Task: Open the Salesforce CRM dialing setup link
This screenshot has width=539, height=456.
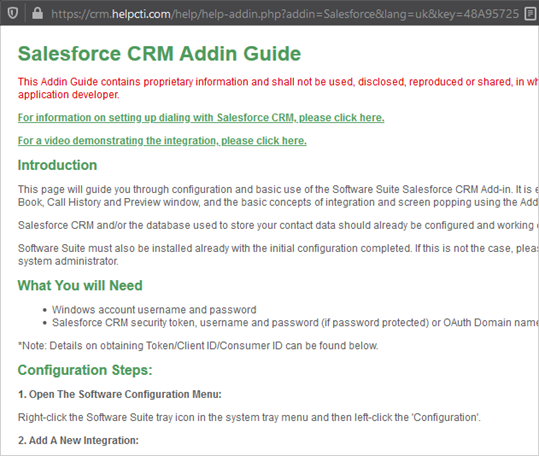Action: coord(201,118)
